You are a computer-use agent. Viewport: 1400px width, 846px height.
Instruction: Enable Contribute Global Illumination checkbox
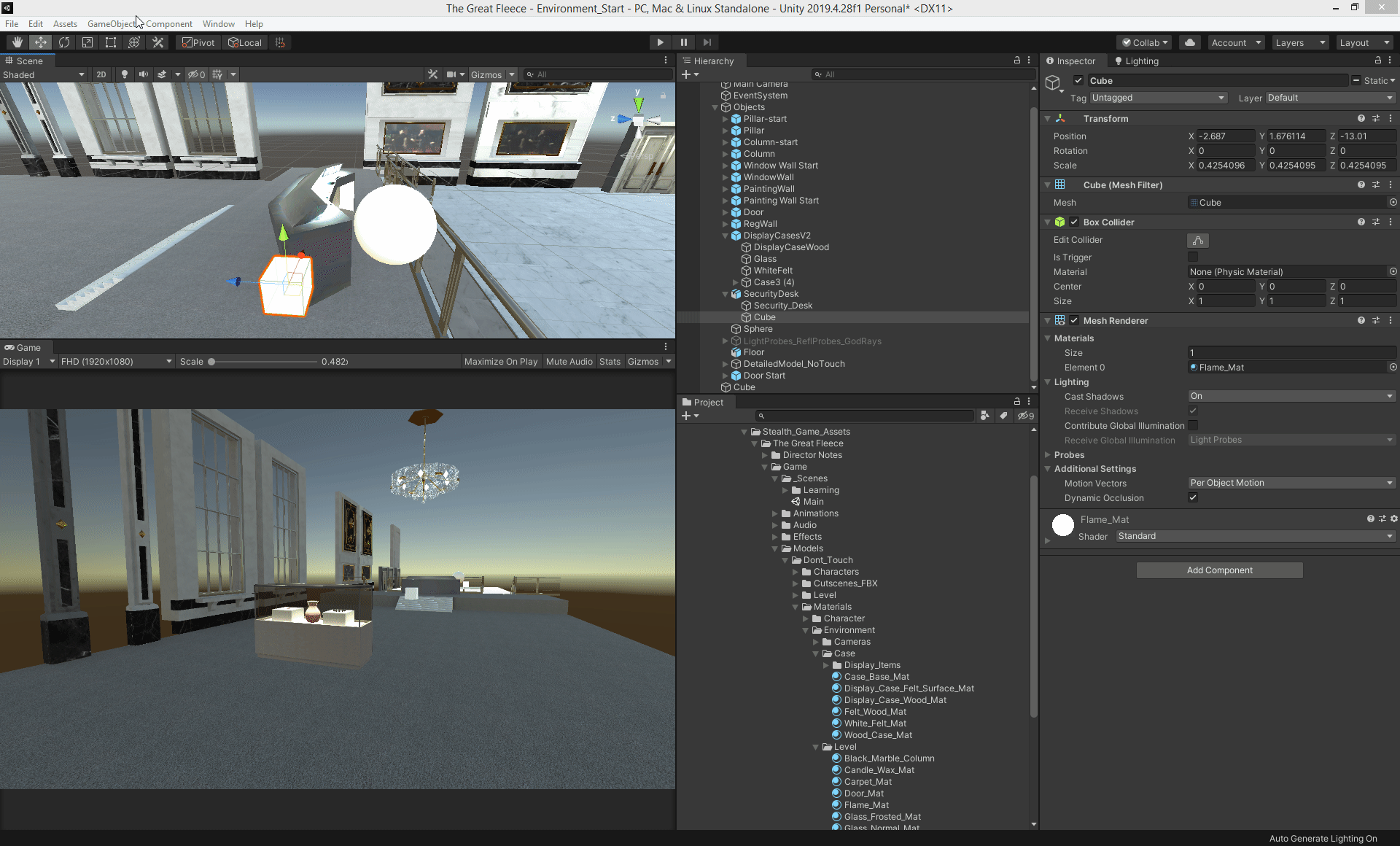[1193, 425]
